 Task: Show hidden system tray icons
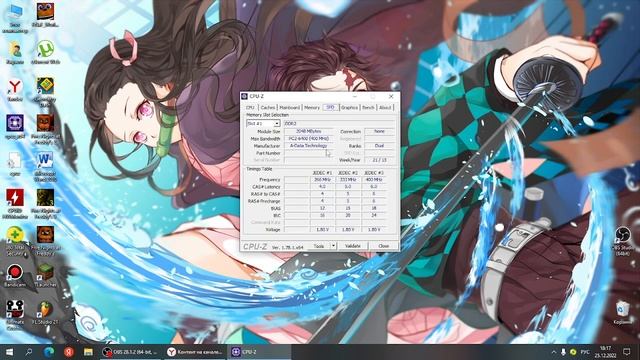point(554,352)
